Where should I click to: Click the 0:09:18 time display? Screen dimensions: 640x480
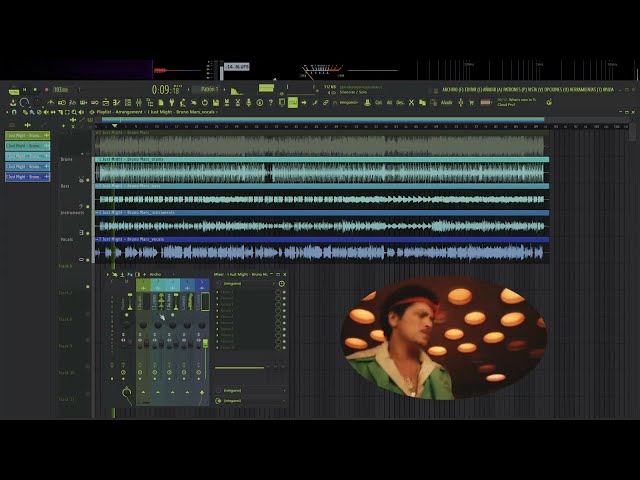pos(167,90)
